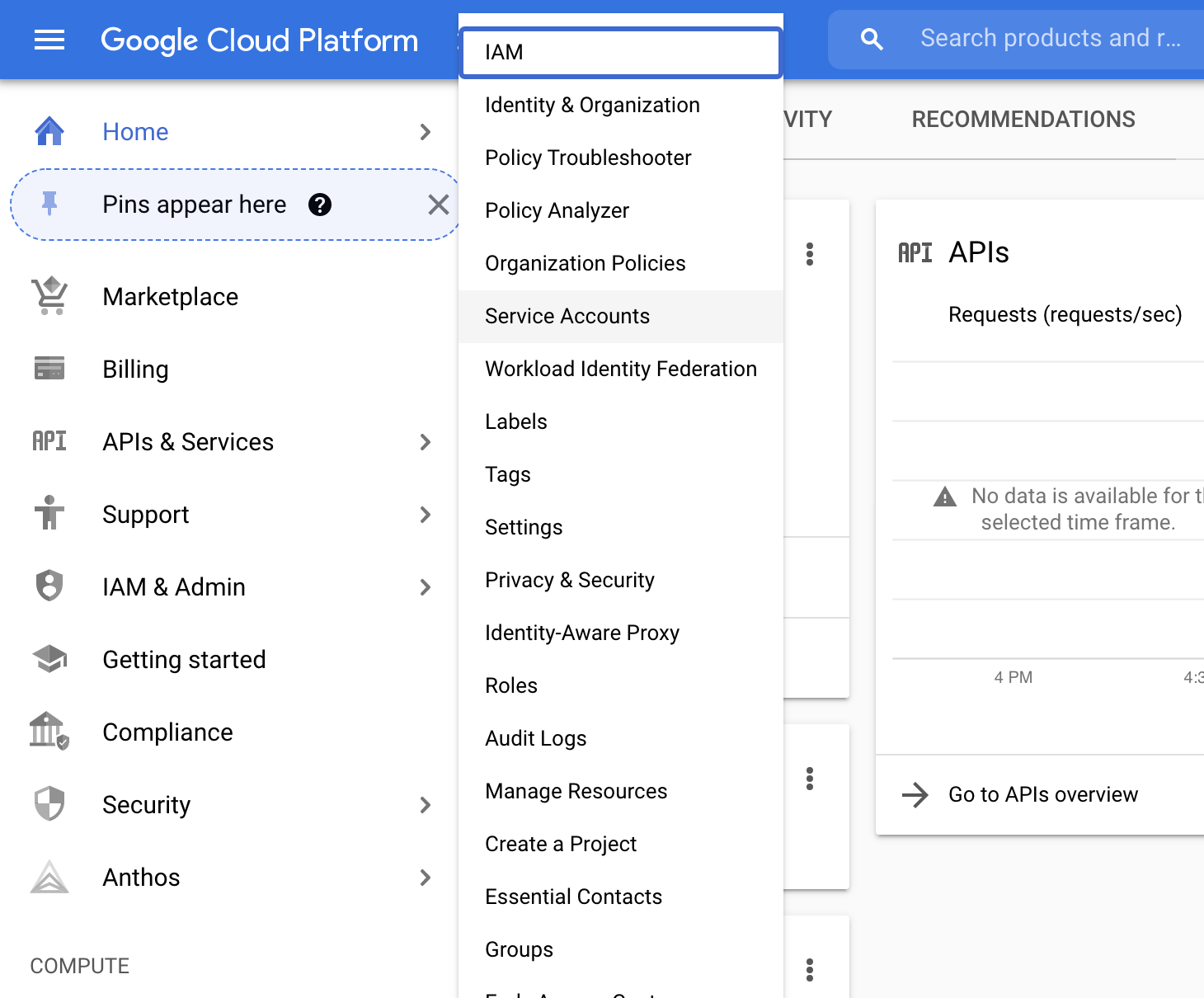The height and width of the screenshot is (998, 1204).
Task: Click the search products input field
Action: point(1050,39)
